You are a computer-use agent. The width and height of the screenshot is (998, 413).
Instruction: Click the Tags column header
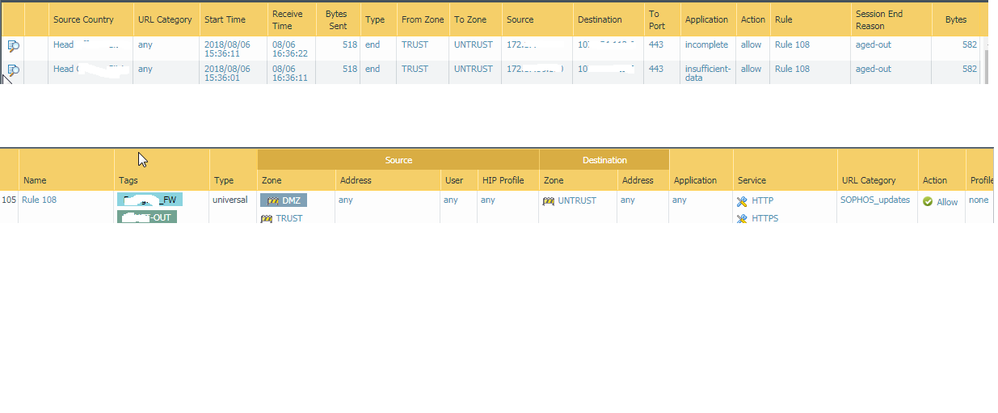128,180
